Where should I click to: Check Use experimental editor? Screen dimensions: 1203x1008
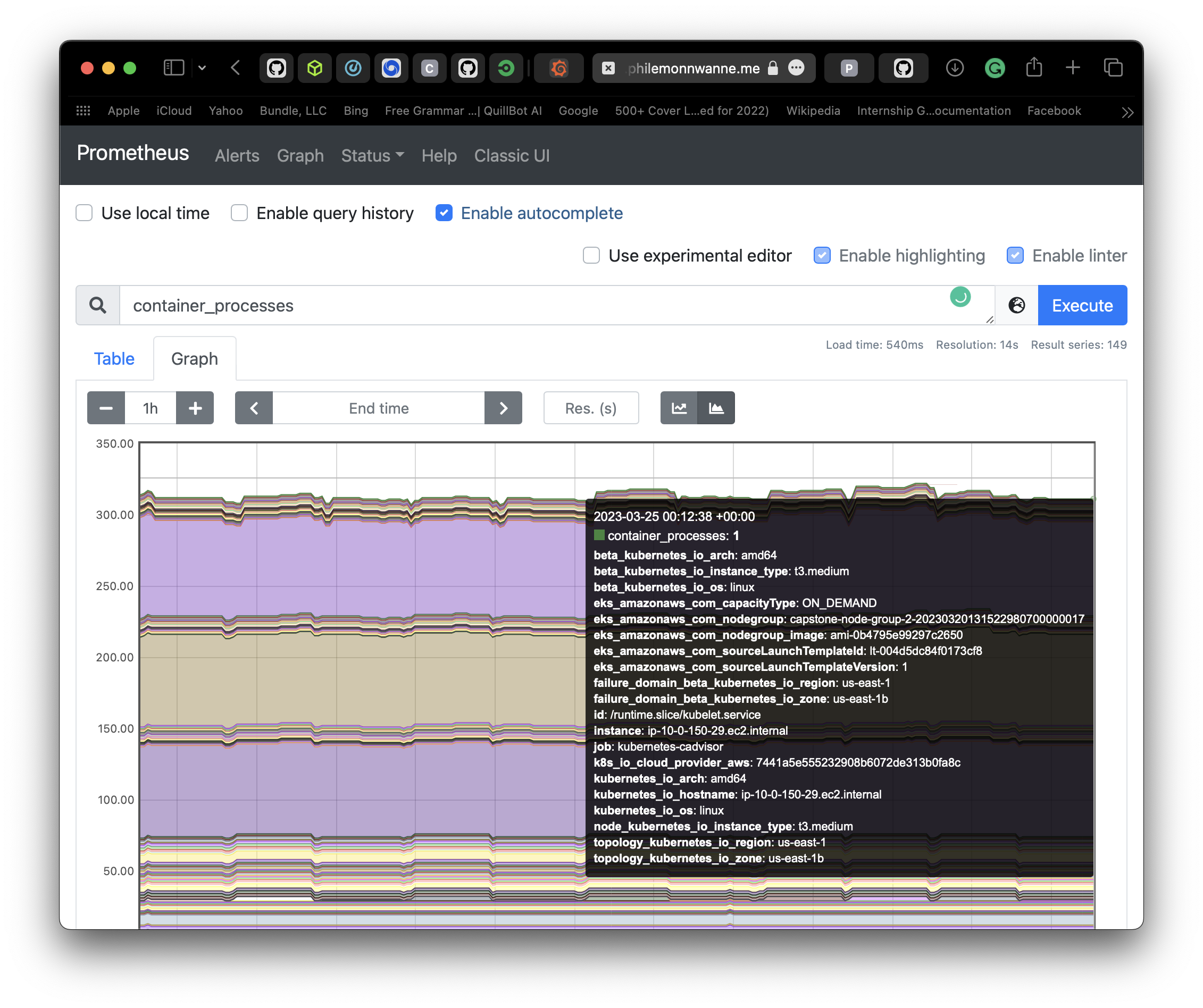[591, 255]
